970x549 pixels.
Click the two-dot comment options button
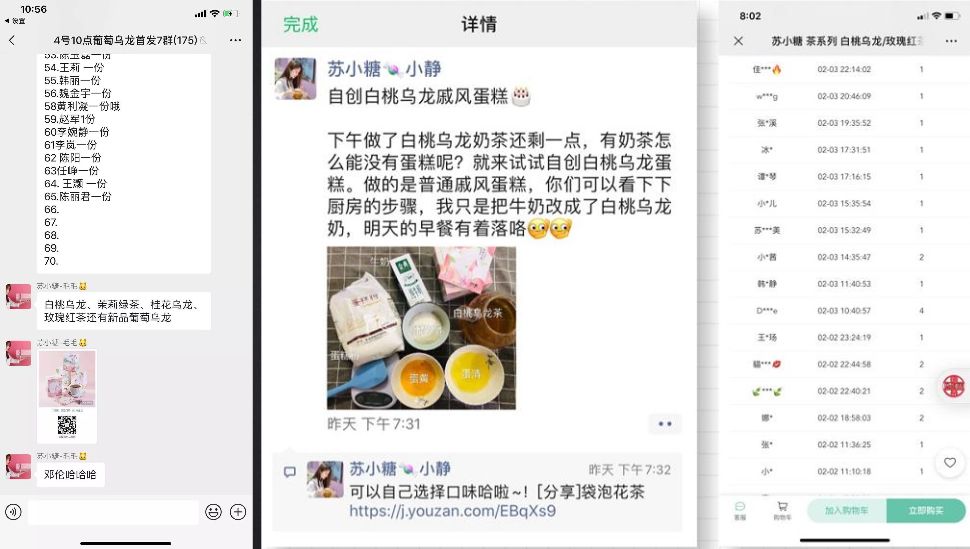click(665, 424)
